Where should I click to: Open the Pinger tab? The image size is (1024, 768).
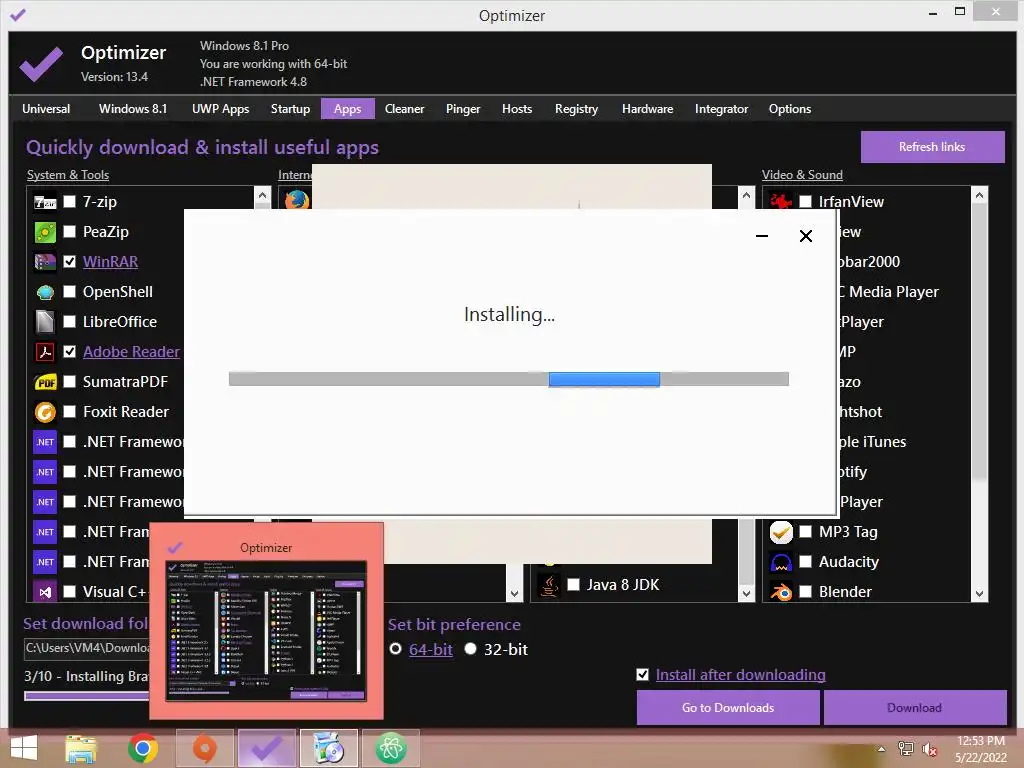coord(463,109)
